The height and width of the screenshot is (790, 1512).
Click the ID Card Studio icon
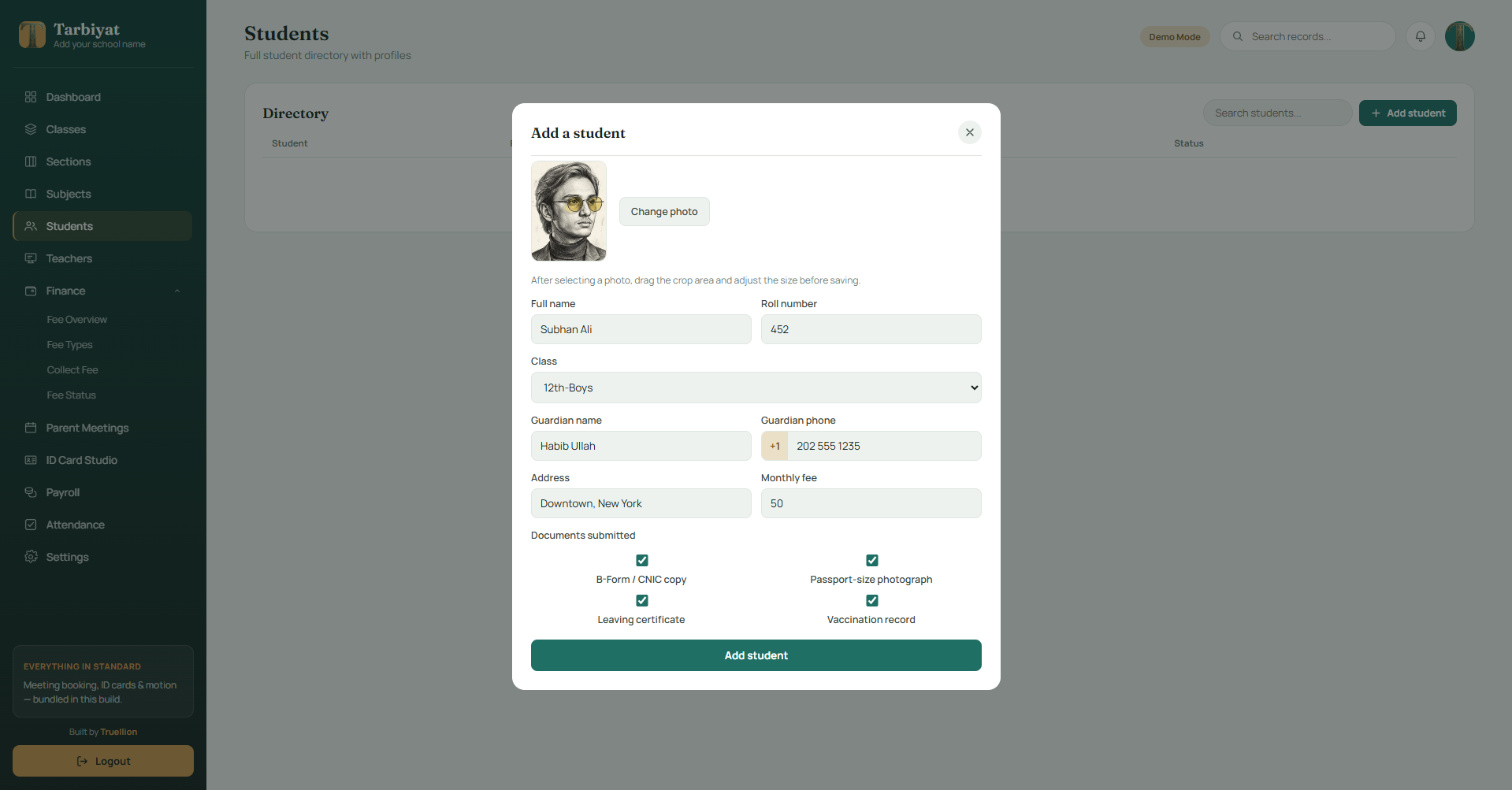[31, 460]
